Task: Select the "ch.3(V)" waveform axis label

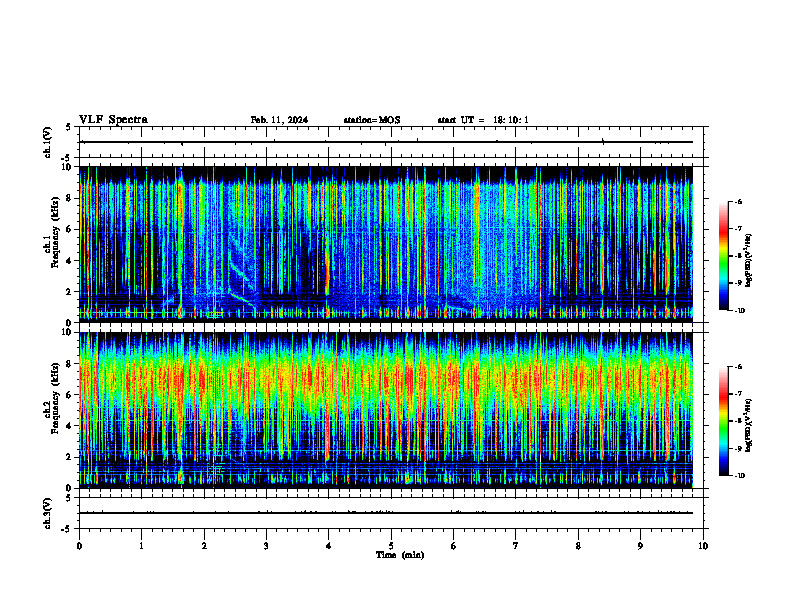Action: (x=47, y=513)
